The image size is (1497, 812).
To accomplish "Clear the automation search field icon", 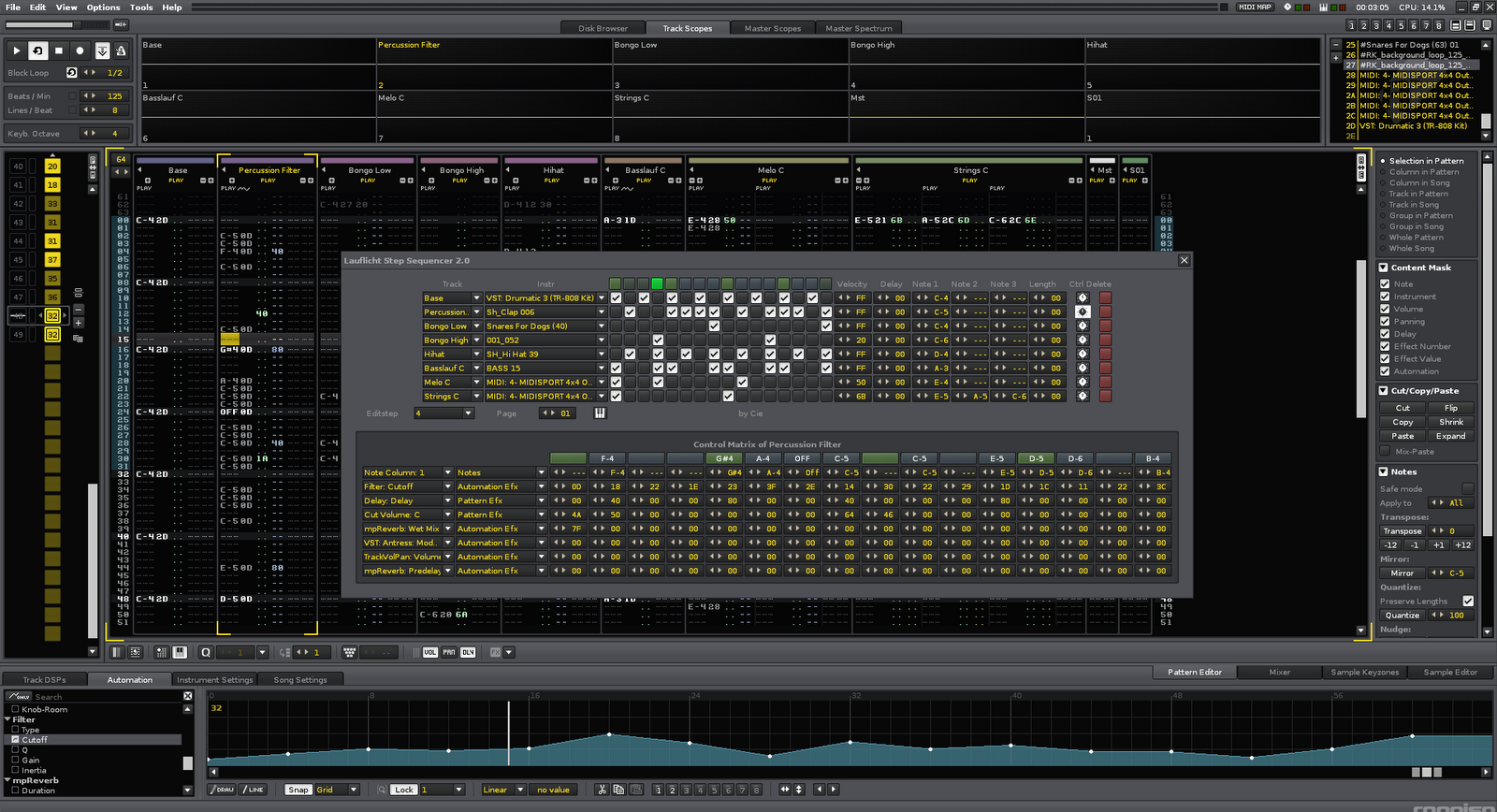I will (x=188, y=696).
